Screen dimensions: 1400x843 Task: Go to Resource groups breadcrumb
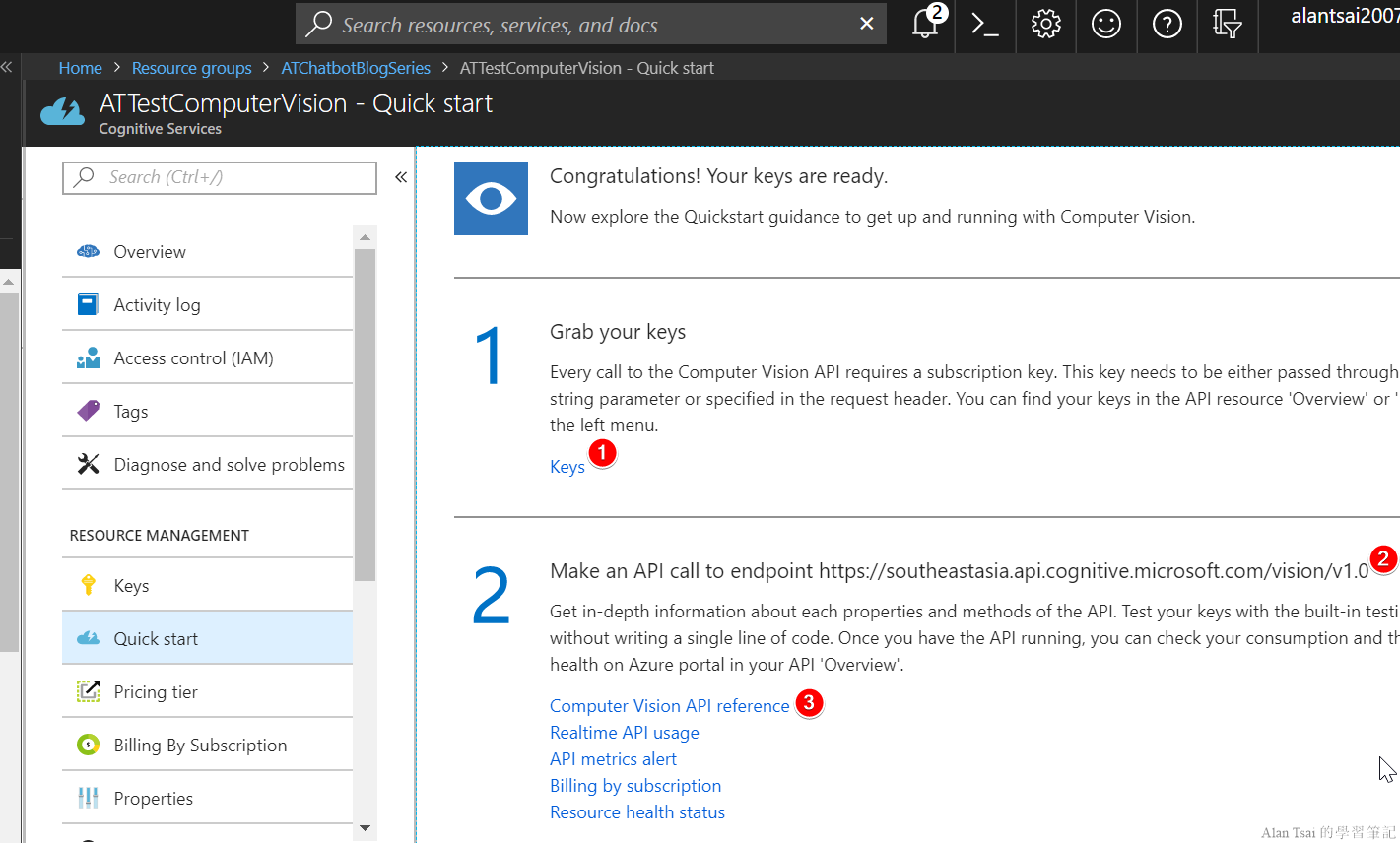tap(192, 68)
